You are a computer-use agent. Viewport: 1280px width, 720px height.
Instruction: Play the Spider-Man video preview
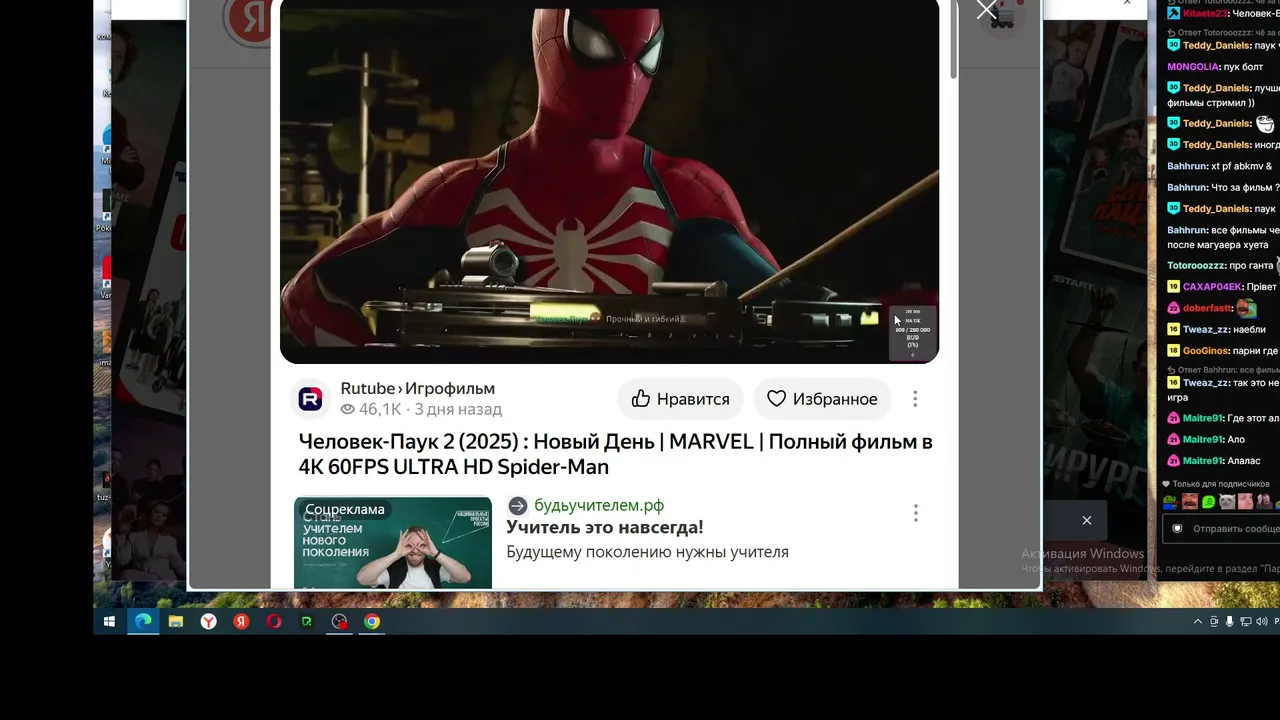(x=609, y=180)
